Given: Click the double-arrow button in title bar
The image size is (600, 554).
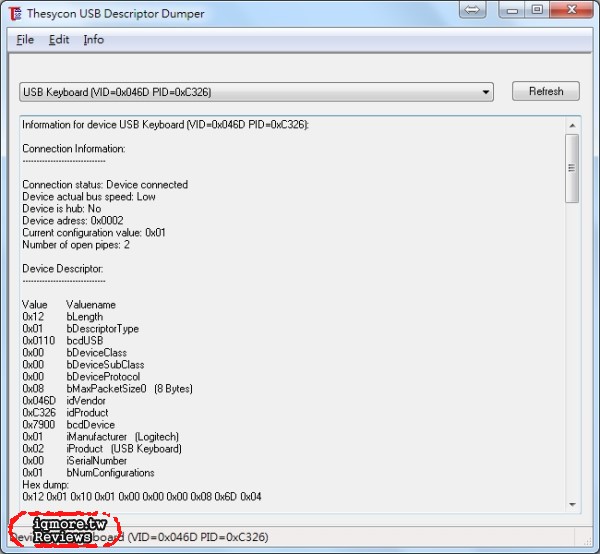Looking at the screenshot, I should point(473,10).
